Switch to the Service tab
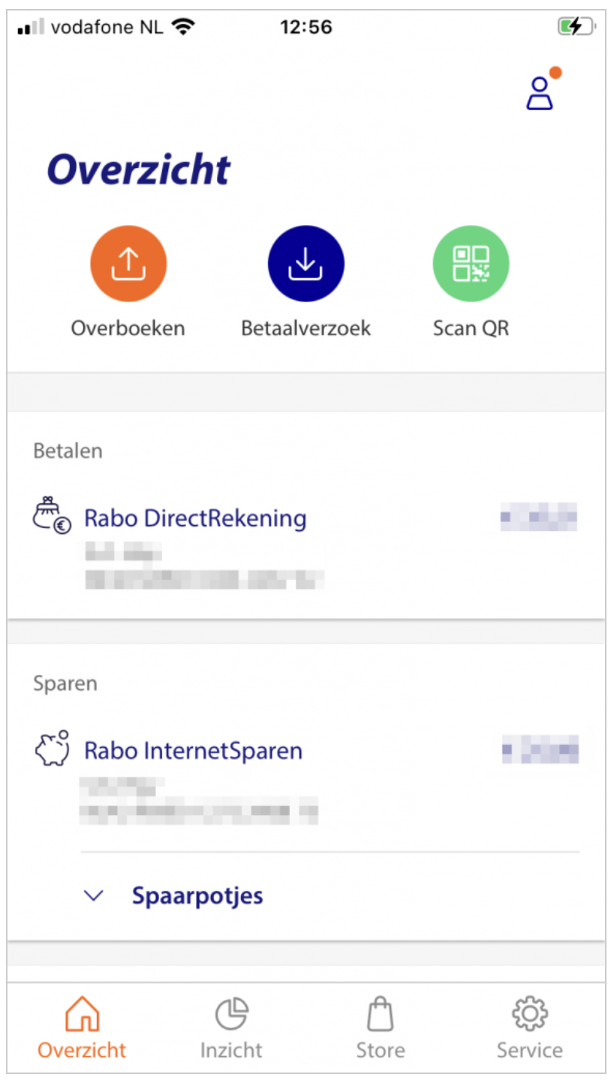Viewport: 614px width, 1080px height. pos(529,1025)
